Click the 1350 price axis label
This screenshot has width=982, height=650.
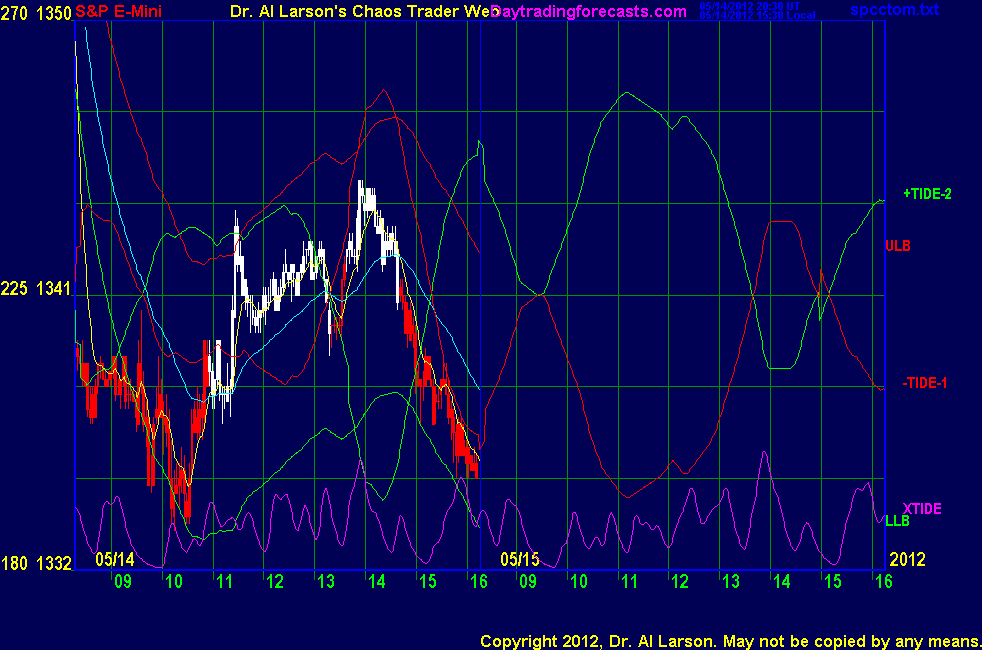coord(54,13)
